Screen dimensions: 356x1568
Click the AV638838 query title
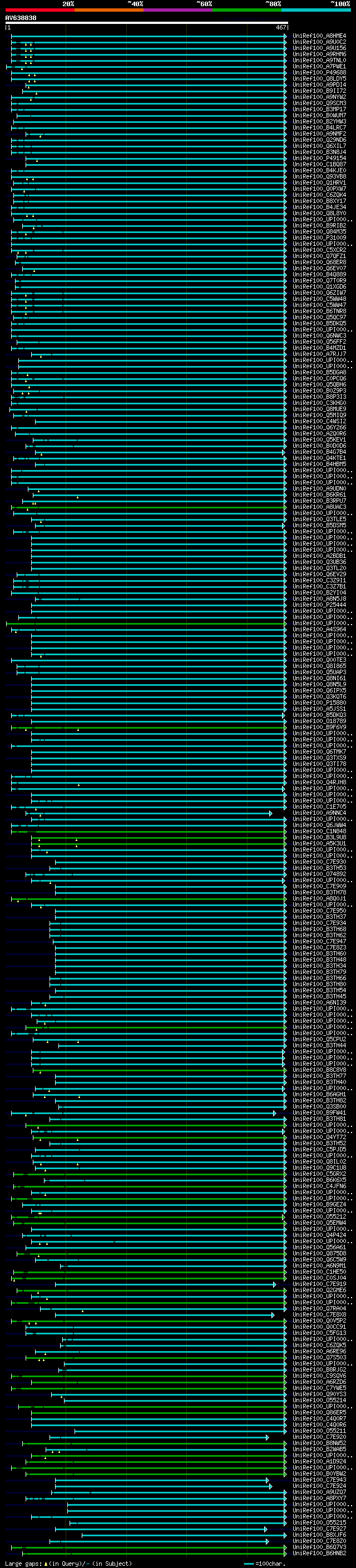coord(21,18)
